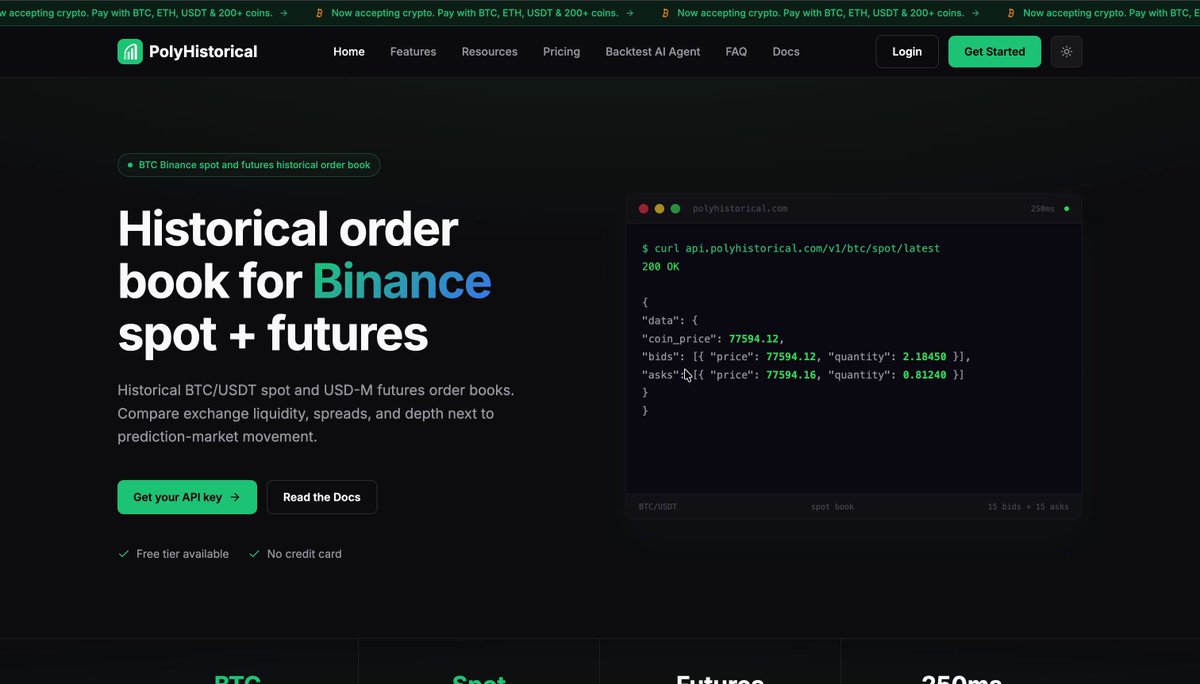
Task: Click the BTC/USDT label in terminal footer
Action: point(658,507)
